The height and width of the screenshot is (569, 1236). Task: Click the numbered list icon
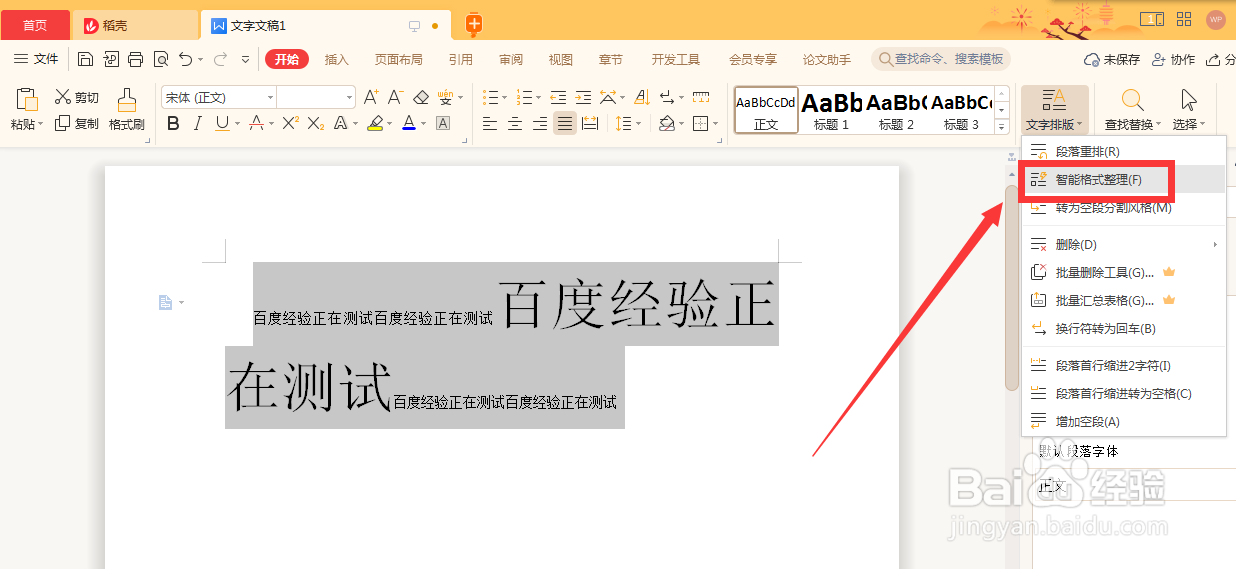(x=524, y=97)
